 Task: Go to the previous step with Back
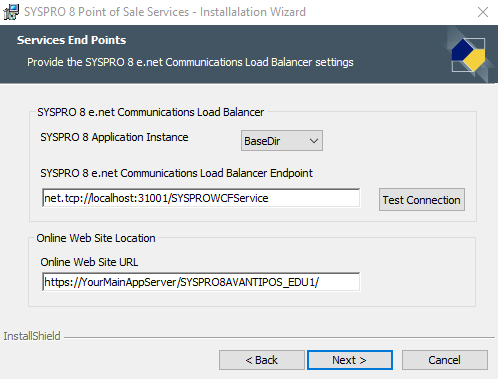(262, 360)
